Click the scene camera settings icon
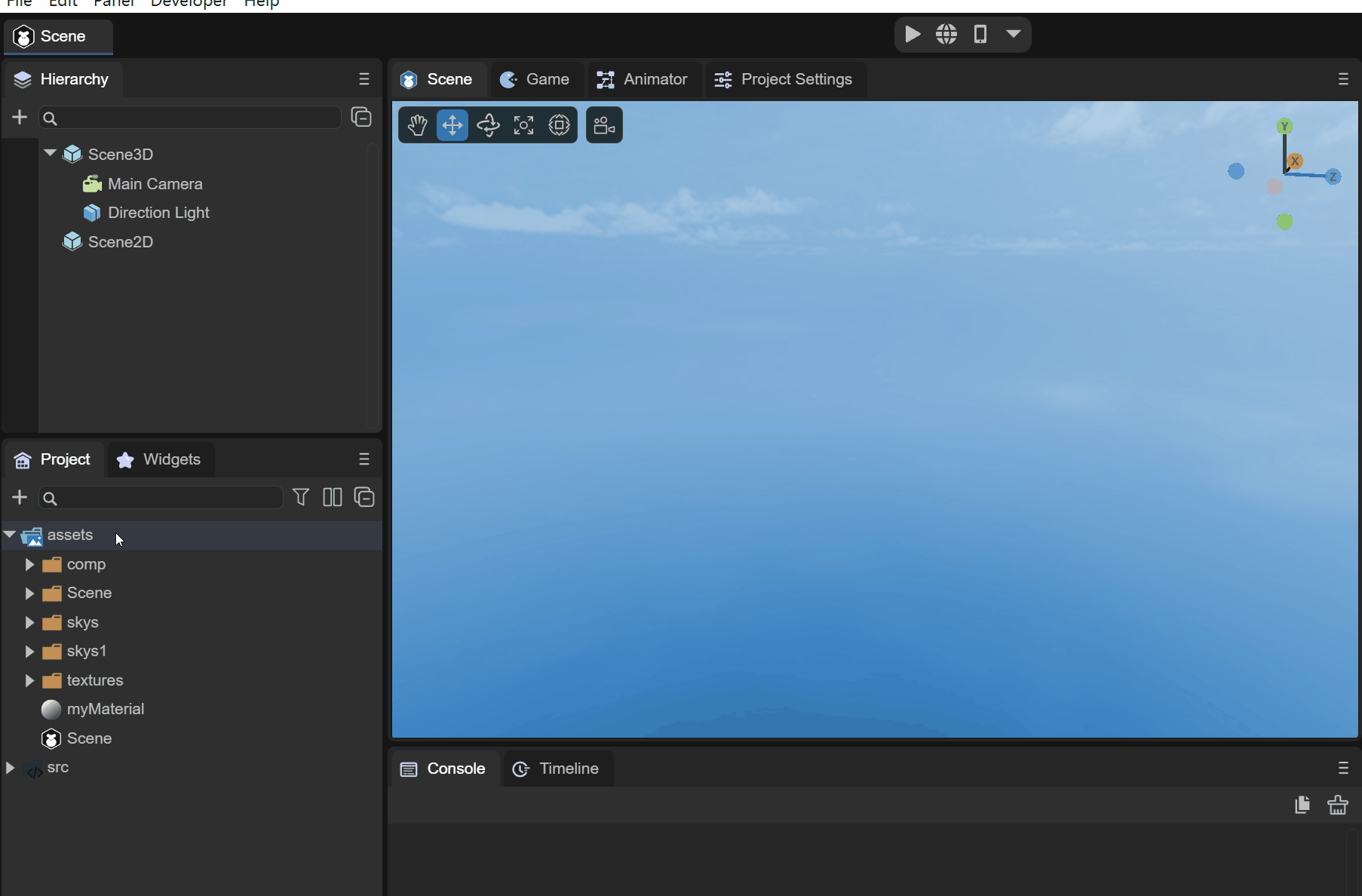The image size is (1362, 896). tap(604, 125)
